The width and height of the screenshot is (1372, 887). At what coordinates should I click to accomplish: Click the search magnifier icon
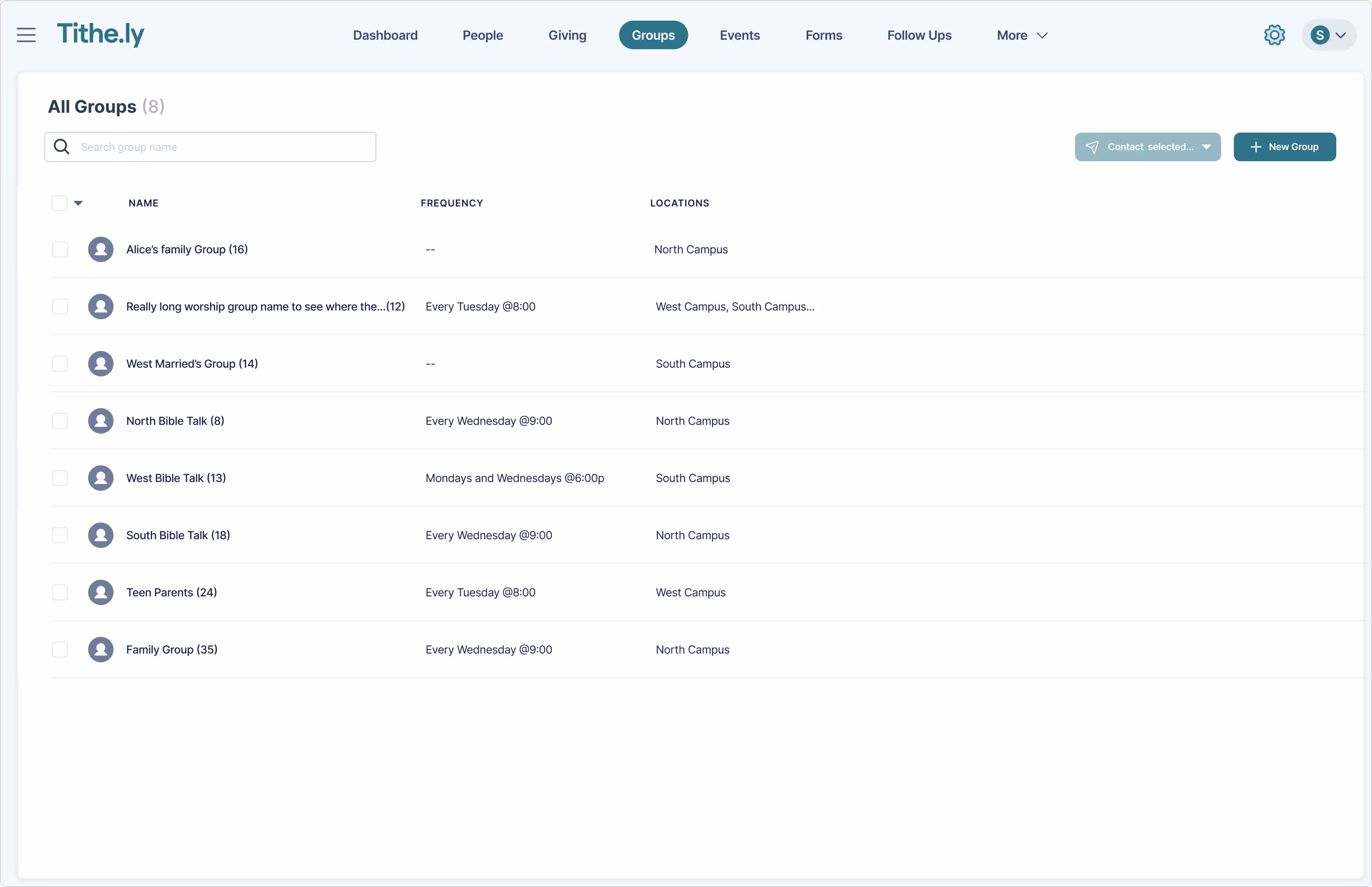[x=62, y=147]
